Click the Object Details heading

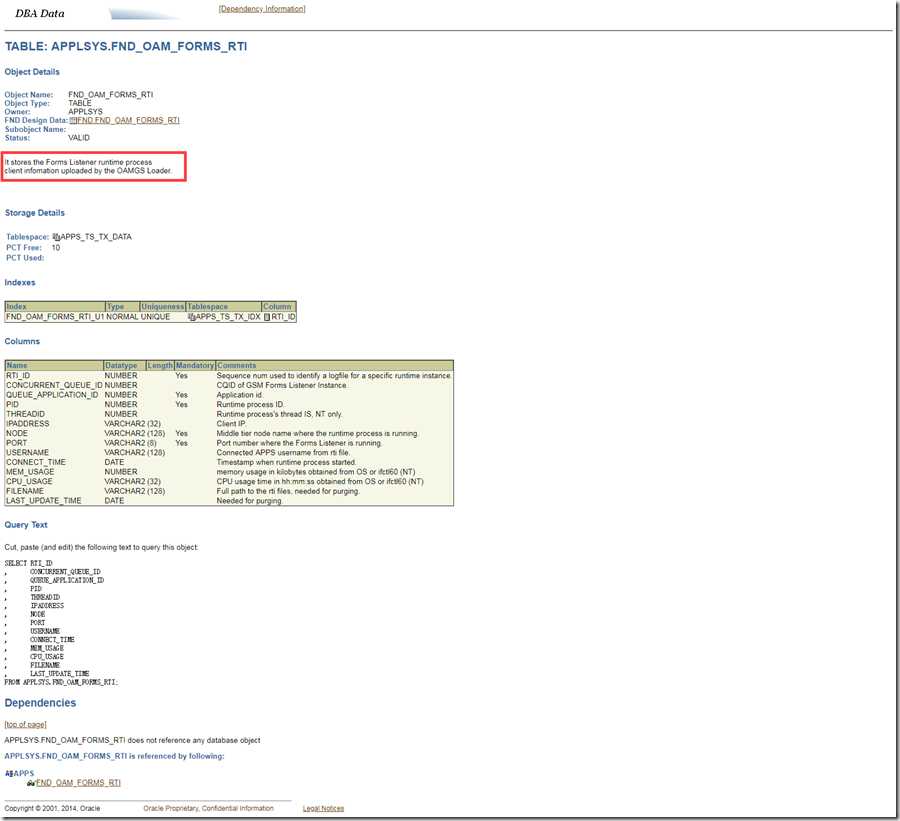pos(32,72)
